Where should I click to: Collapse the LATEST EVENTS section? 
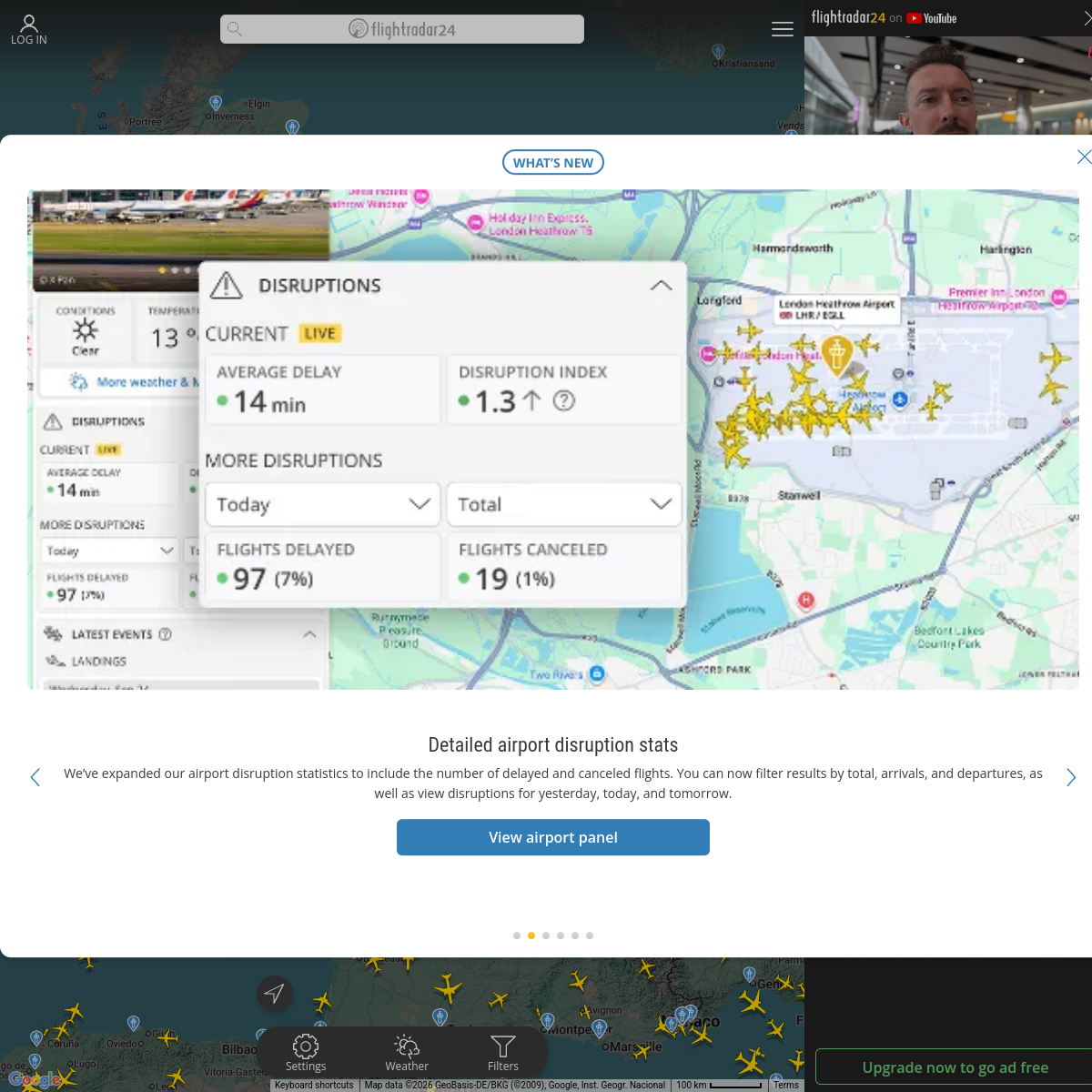pos(309,634)
